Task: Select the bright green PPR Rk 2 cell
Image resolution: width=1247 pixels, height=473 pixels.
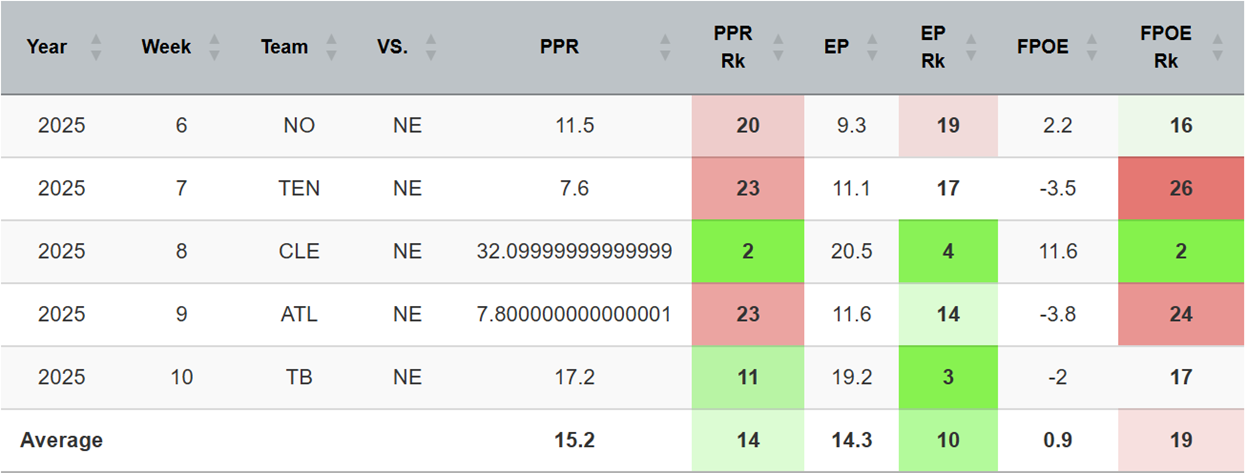Action: click(x=748, y=252)
